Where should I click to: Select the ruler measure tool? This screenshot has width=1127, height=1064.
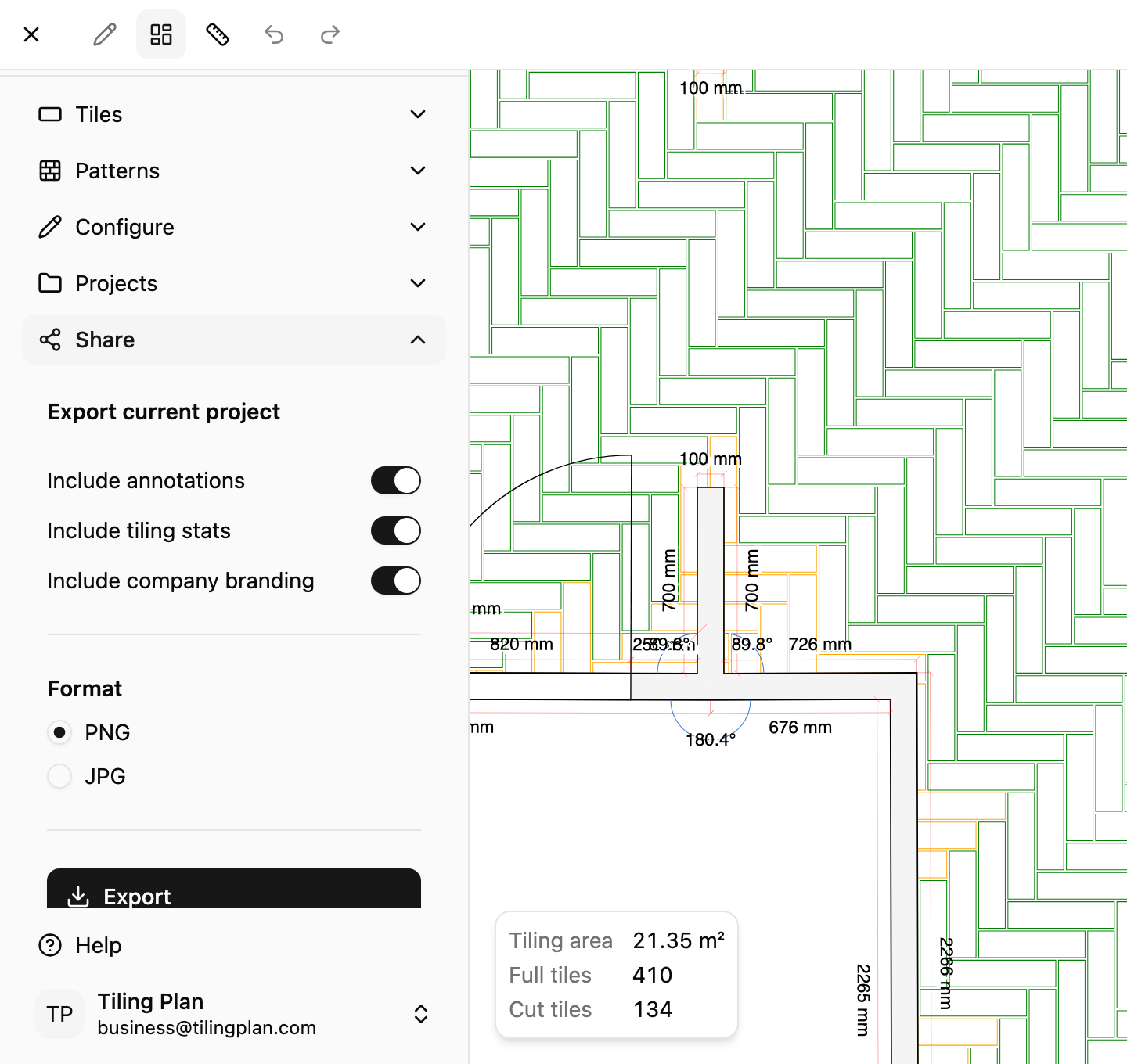point(218,34)
